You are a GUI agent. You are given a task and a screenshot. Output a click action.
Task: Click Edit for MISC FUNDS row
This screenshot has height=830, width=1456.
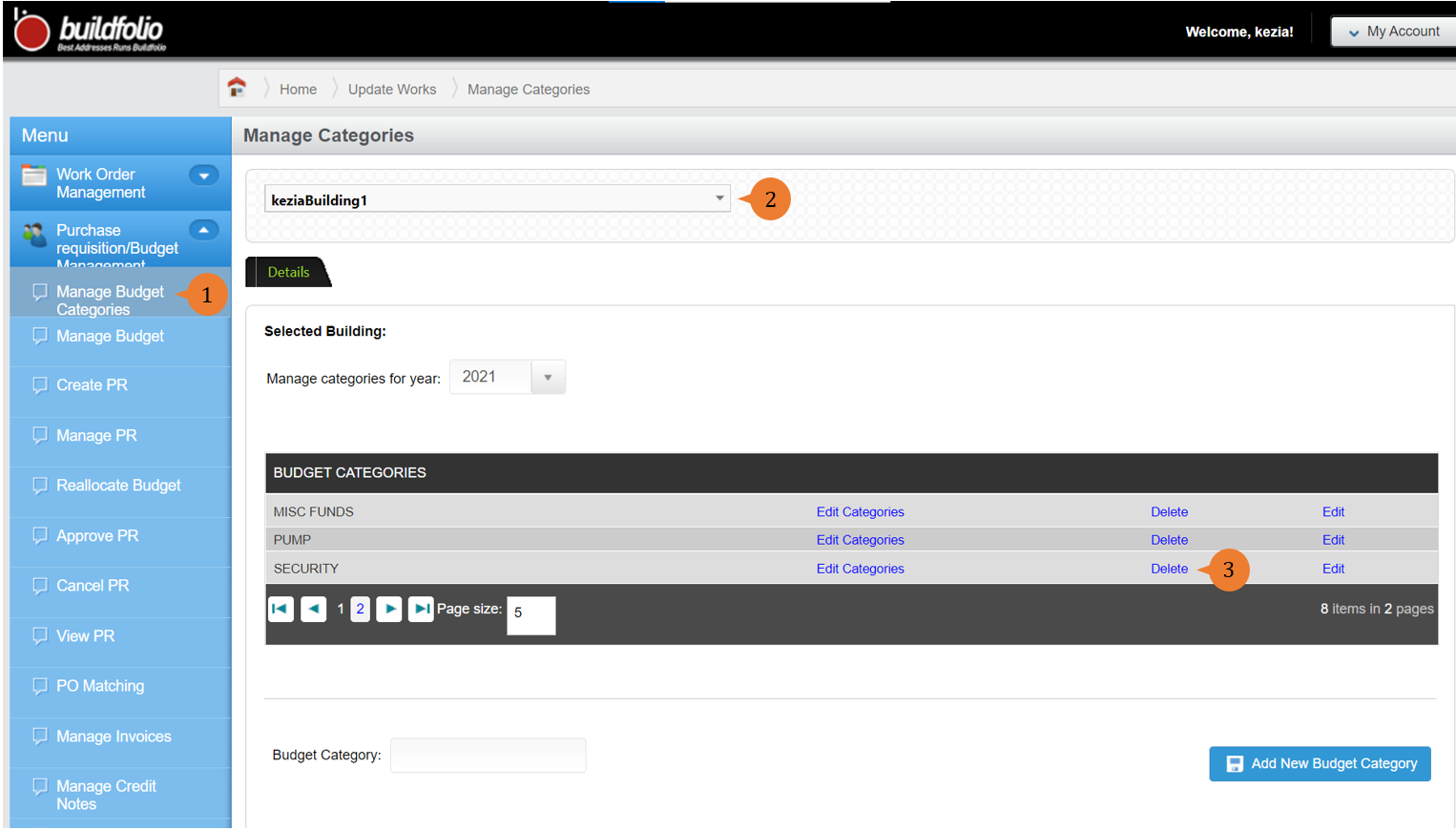(x=1333, y=512)
